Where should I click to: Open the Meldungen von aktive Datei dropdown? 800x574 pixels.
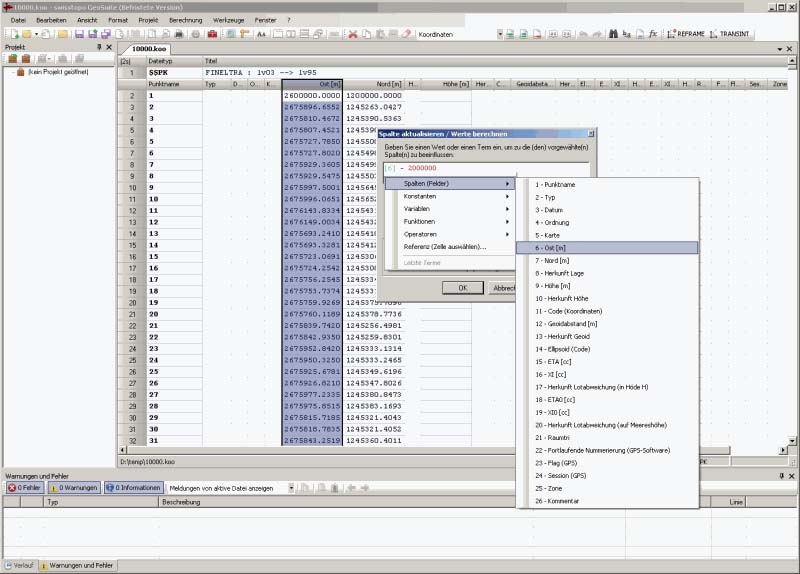tap(292, 488)
